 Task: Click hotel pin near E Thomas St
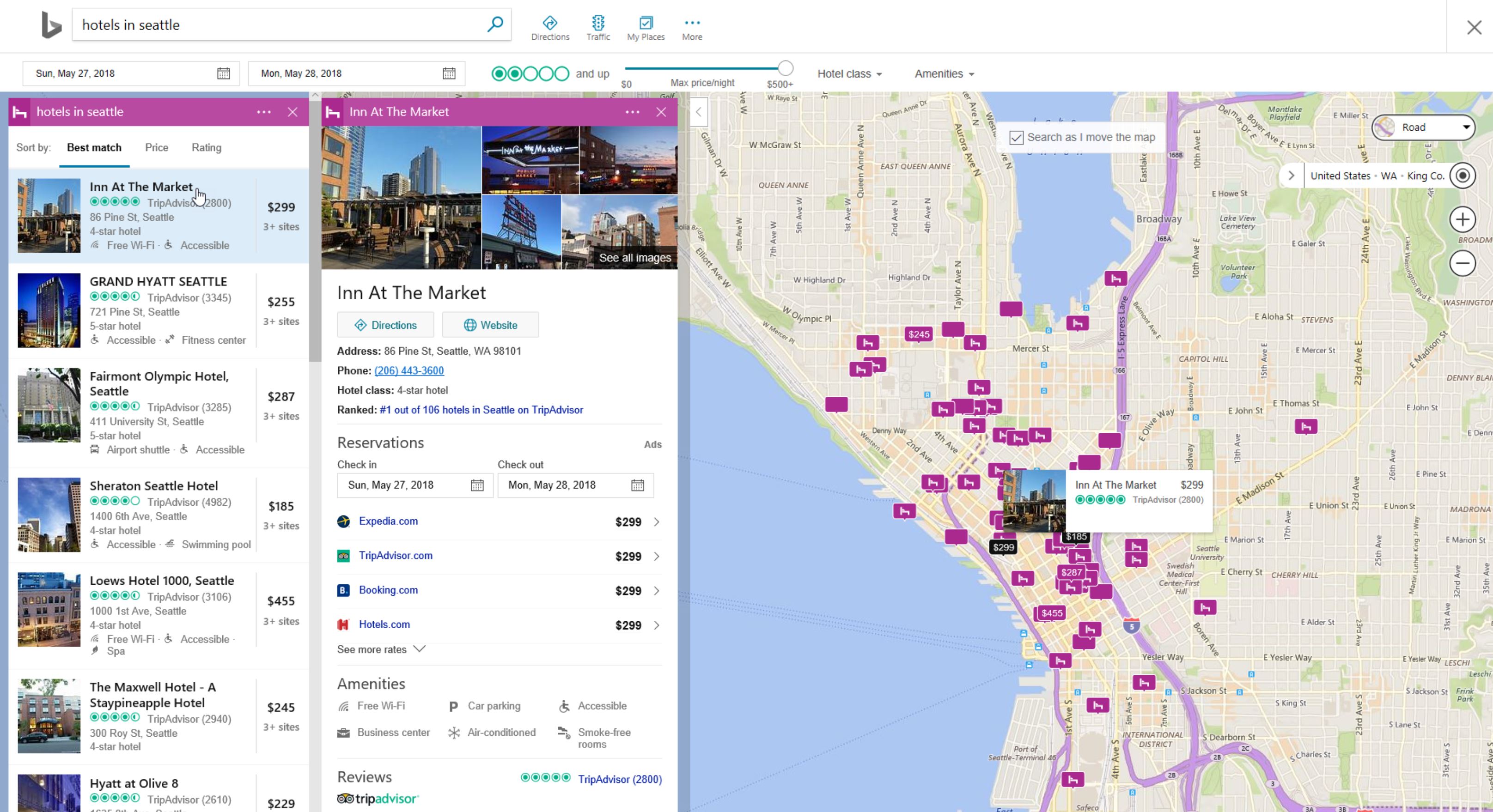pyautogui.click(x=1306, y=427)
